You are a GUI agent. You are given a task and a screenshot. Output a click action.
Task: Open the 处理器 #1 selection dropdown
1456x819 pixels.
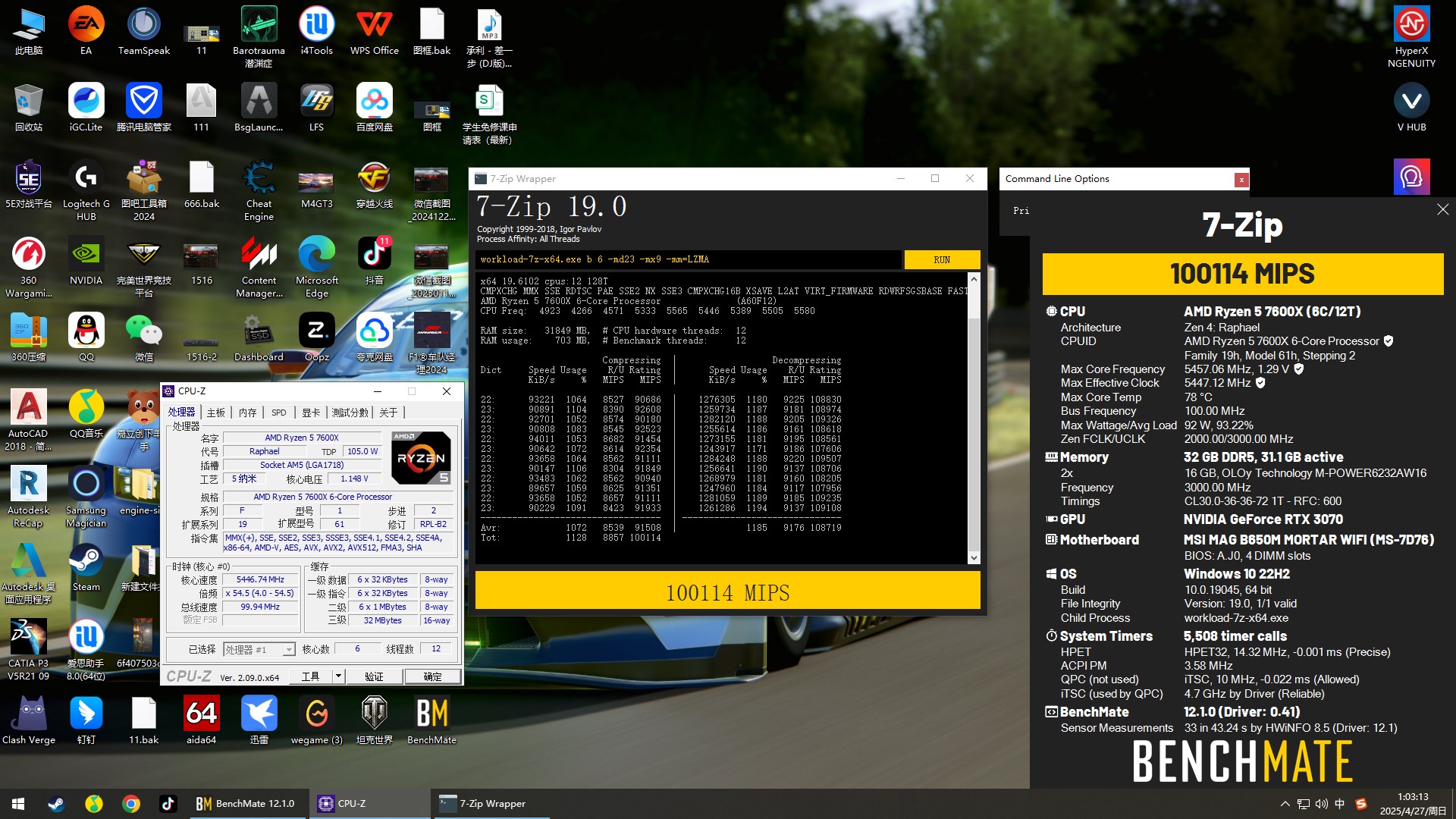pos(259,649)
